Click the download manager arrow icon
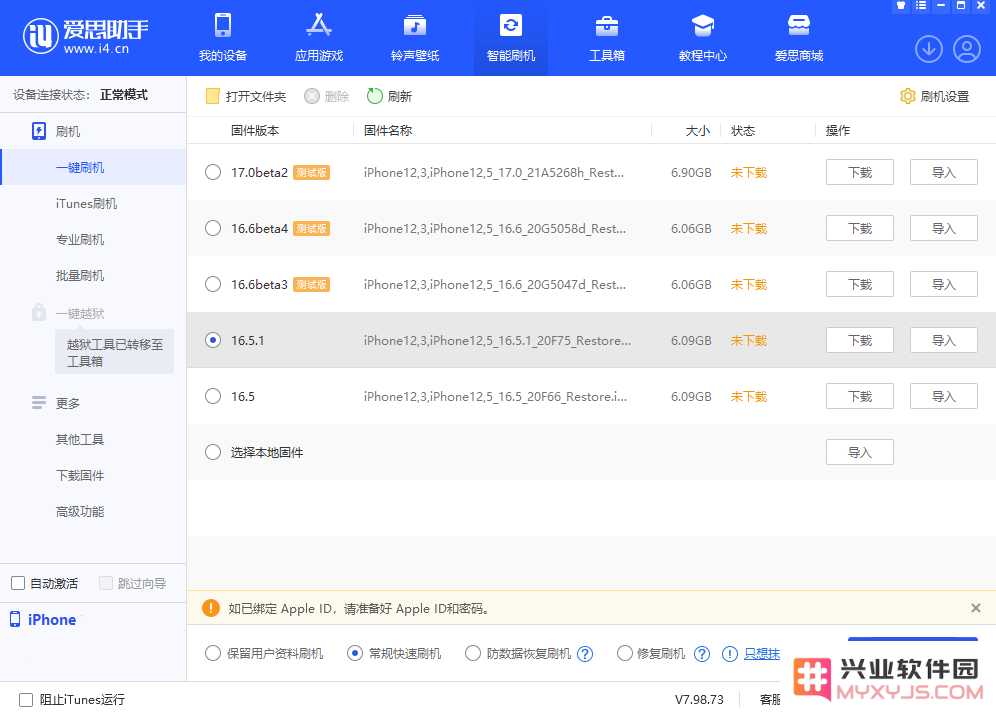 [929, 49]
